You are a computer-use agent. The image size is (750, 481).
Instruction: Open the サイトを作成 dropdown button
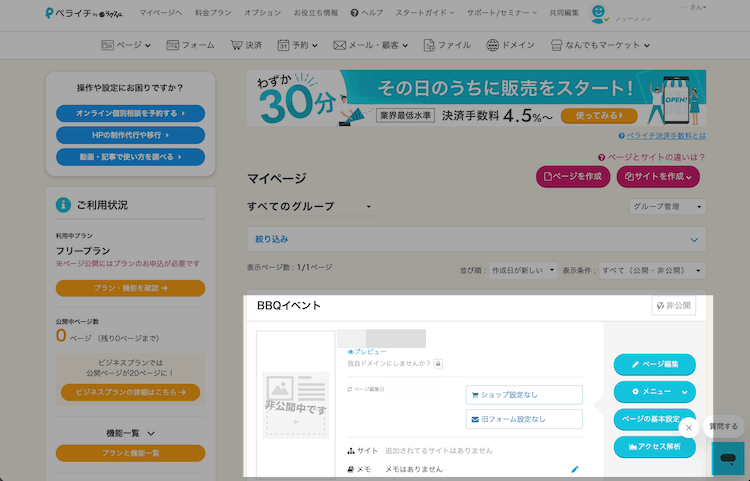(658, 177)
